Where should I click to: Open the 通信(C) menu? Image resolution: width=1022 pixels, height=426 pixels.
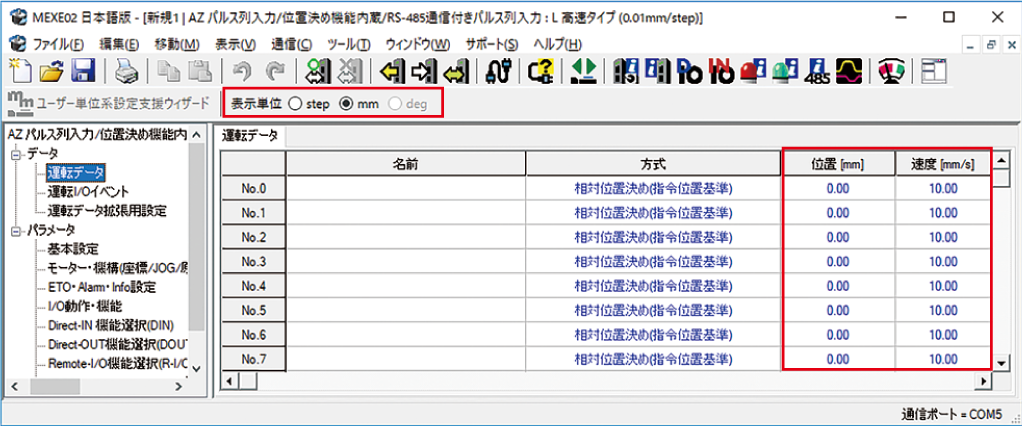(x=291, y=44)
